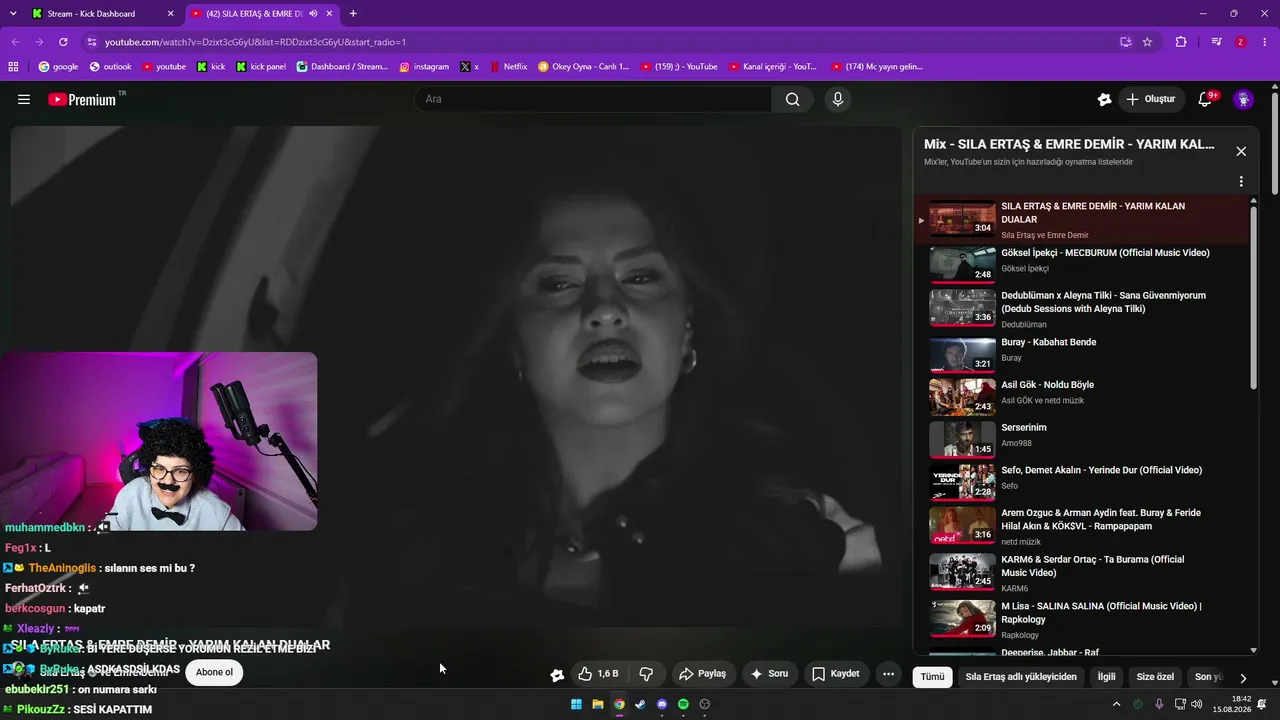The height and width of the screenshot is (720, 1280).
Task: Focus the YouTube Ara search box
Action: click(x=593, y=99)
